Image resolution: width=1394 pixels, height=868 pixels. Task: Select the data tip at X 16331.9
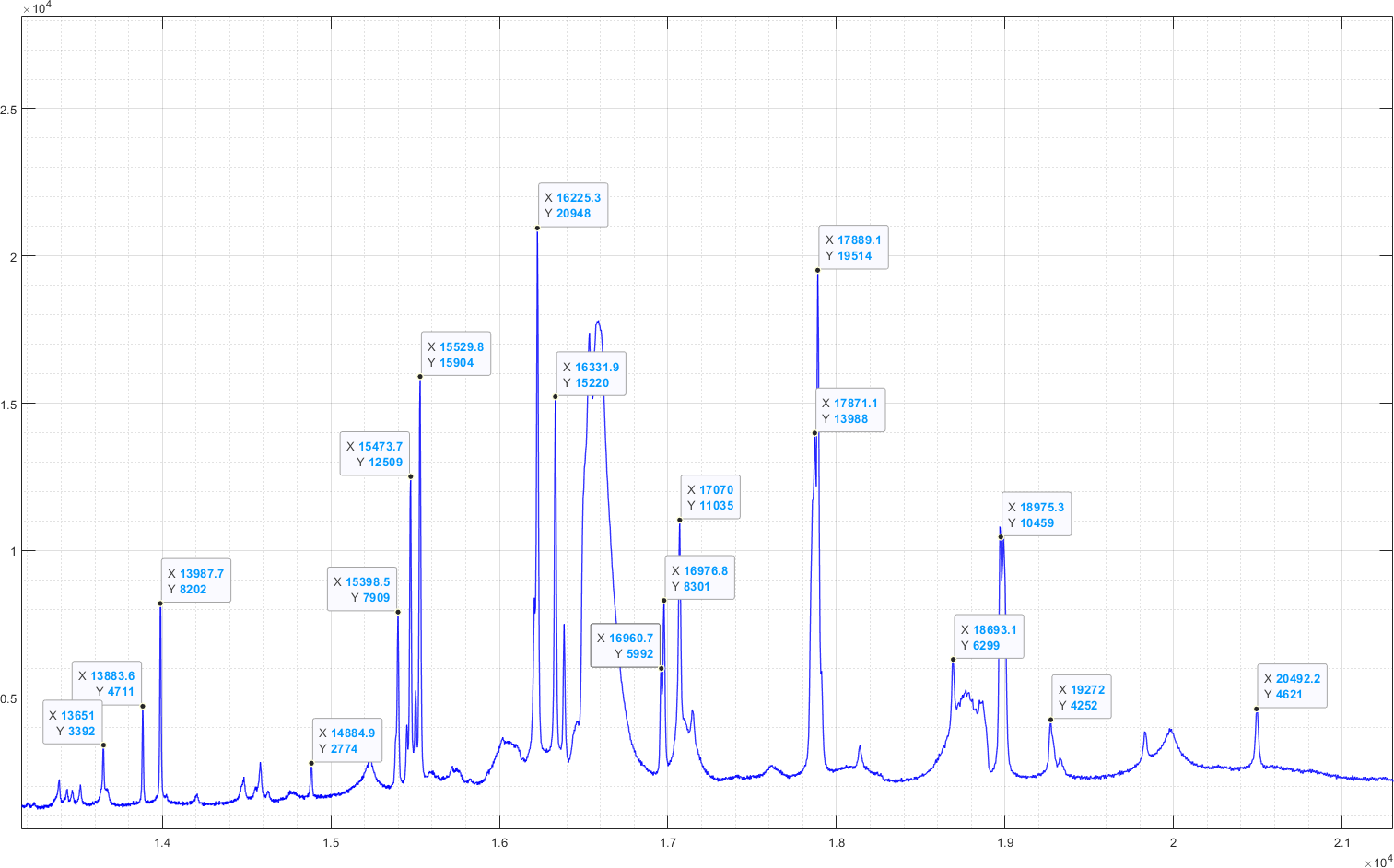pyautogui.click(x=591, y=375)
